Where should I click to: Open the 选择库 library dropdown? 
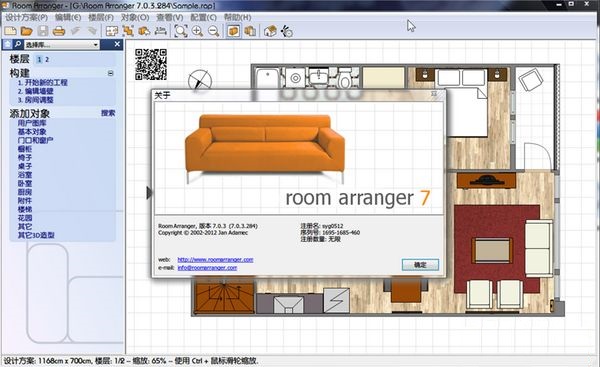point(62,45)
